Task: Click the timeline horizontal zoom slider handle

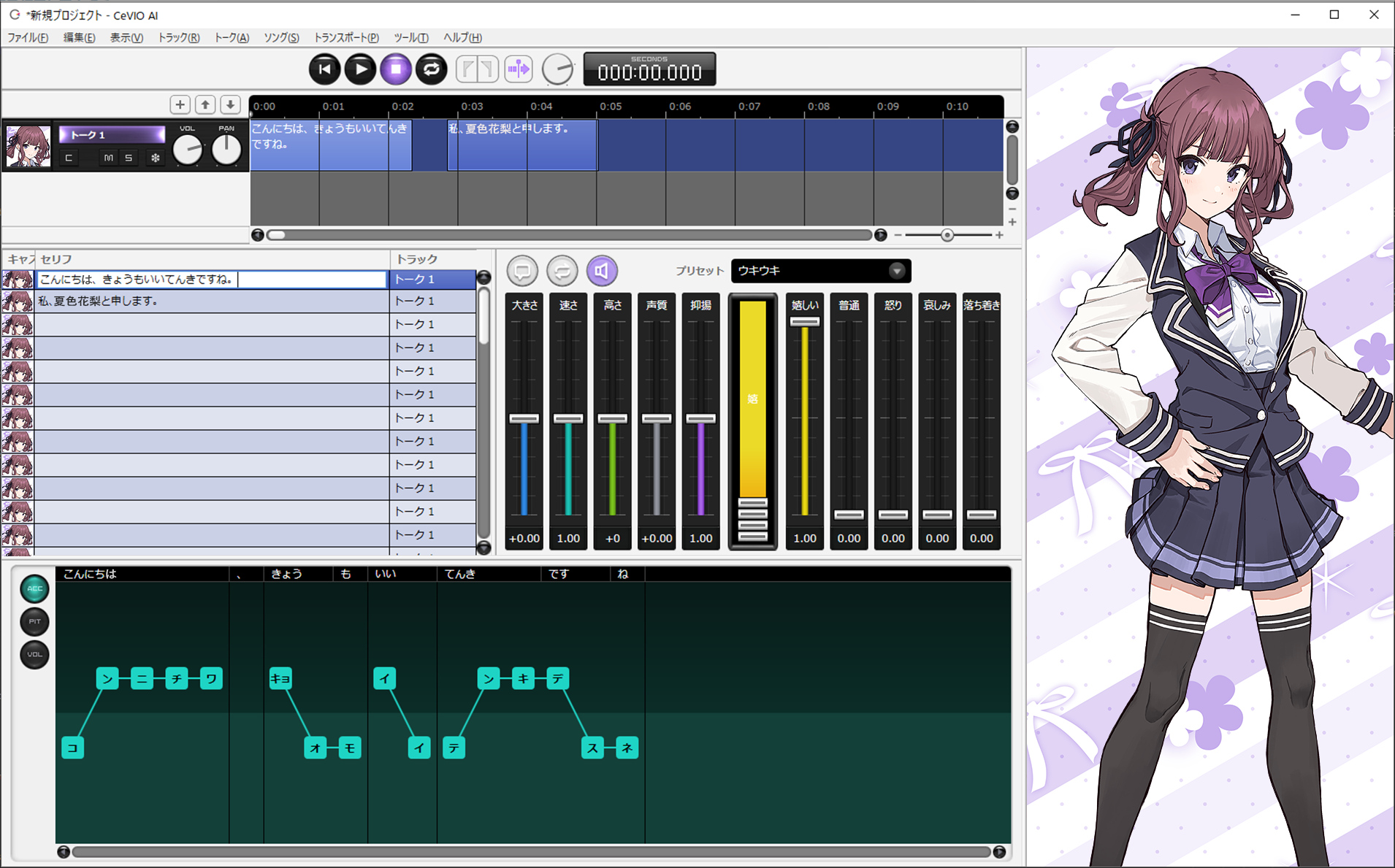Action: tap(947, 235)
